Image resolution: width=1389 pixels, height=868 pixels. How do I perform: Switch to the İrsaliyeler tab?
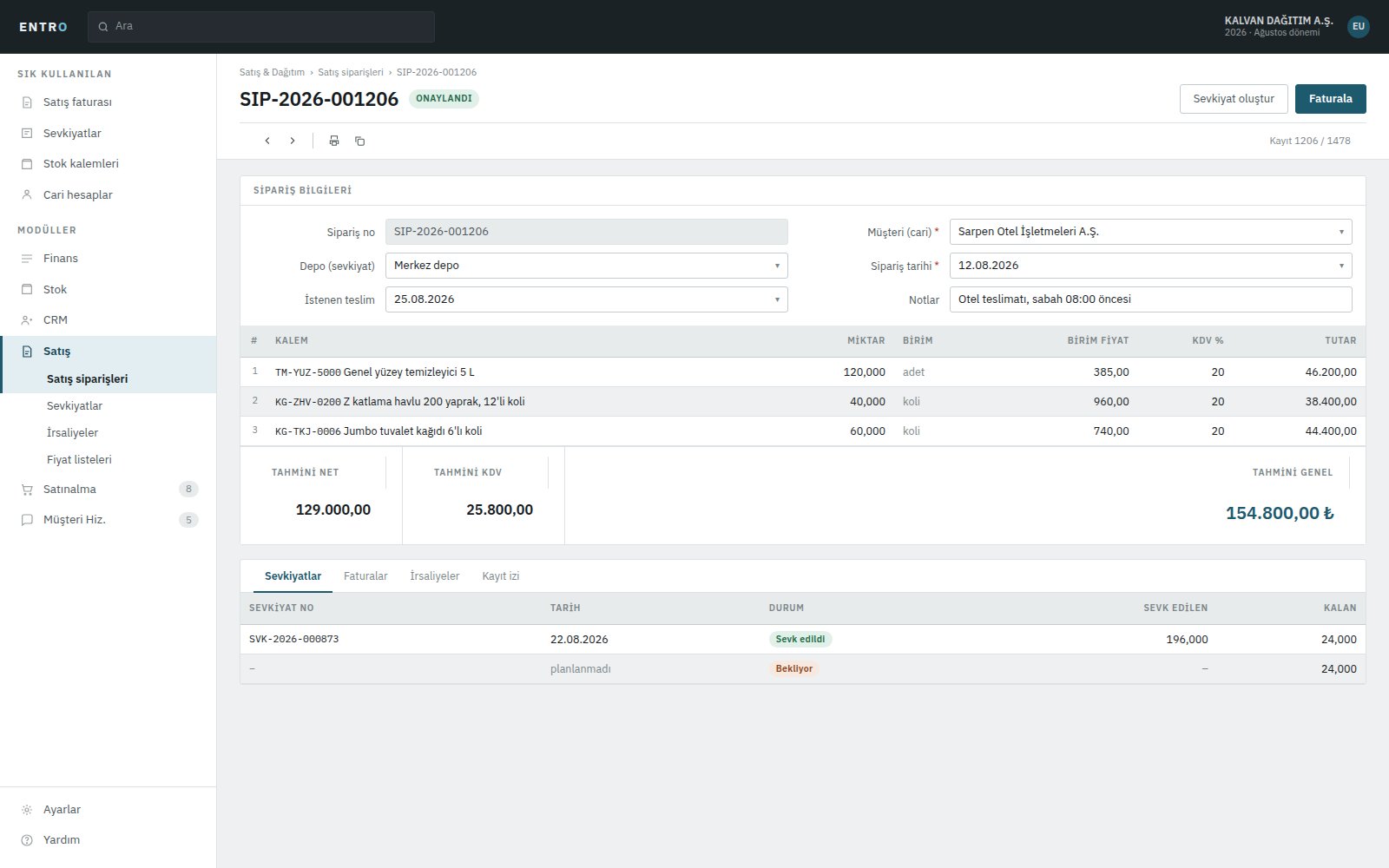(435, 576)
